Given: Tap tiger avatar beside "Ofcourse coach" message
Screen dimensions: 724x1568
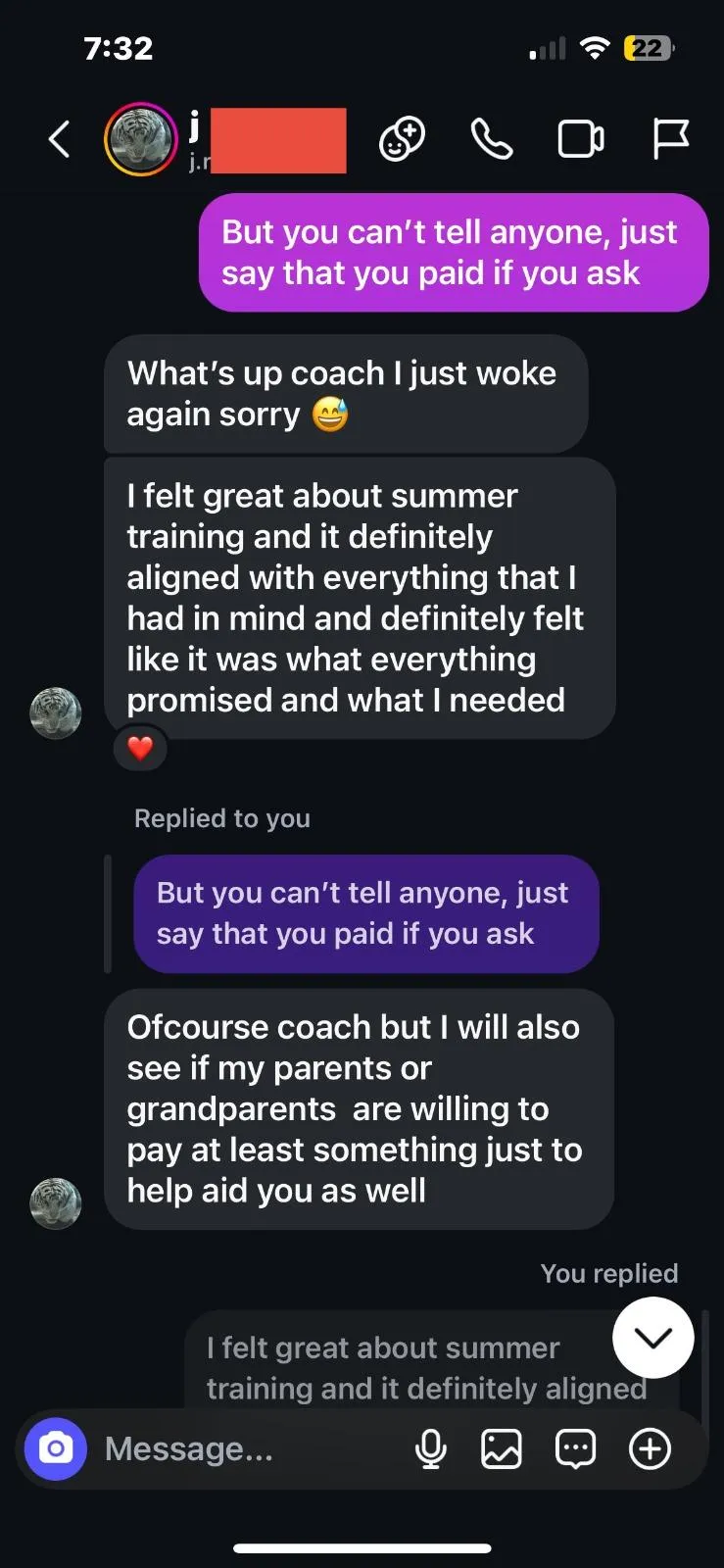Looking at the screenshot, I should pyautogui.click(x=56, y=1203).
